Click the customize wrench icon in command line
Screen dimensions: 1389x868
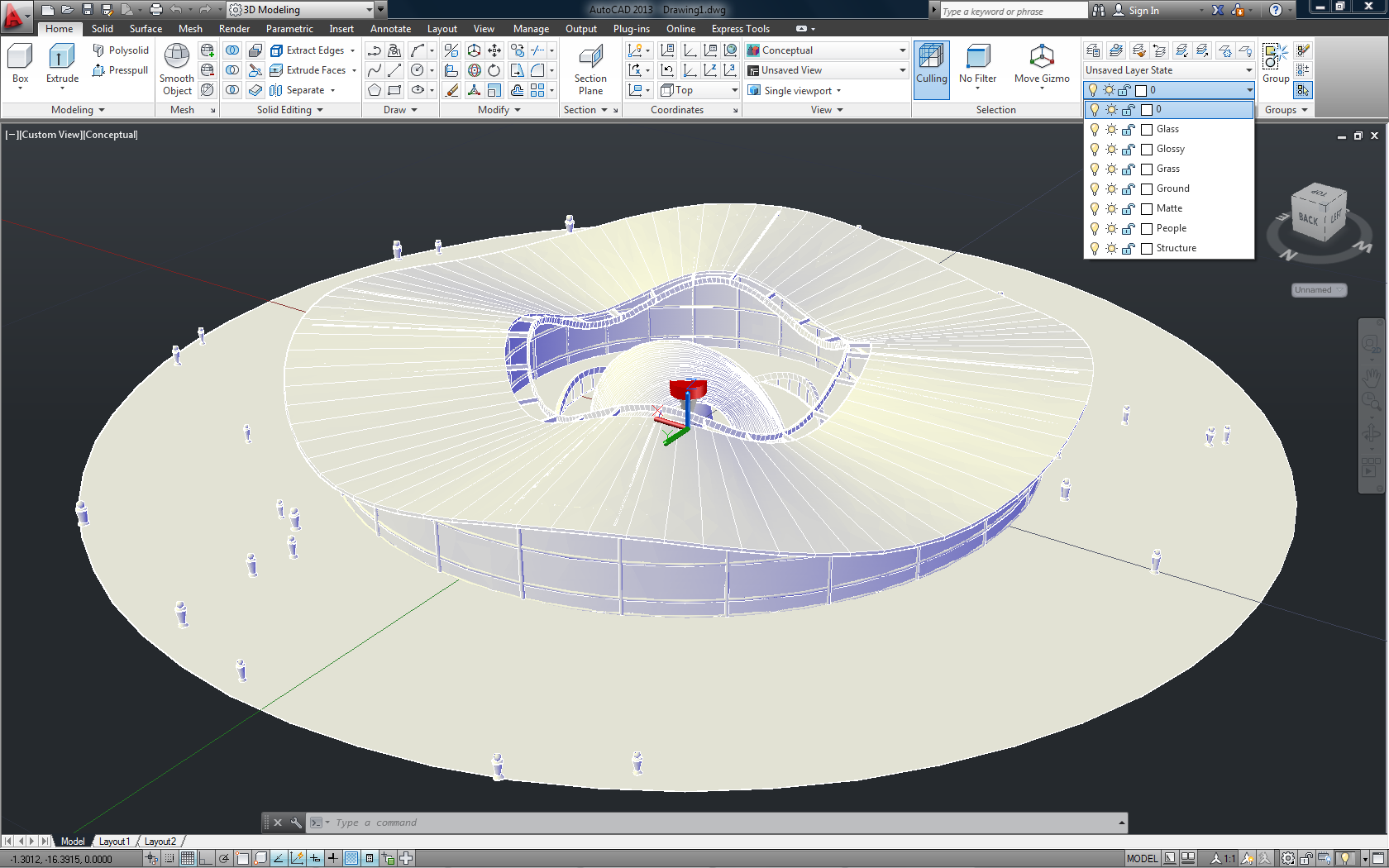pyautogui.click(x=296, y=823)
